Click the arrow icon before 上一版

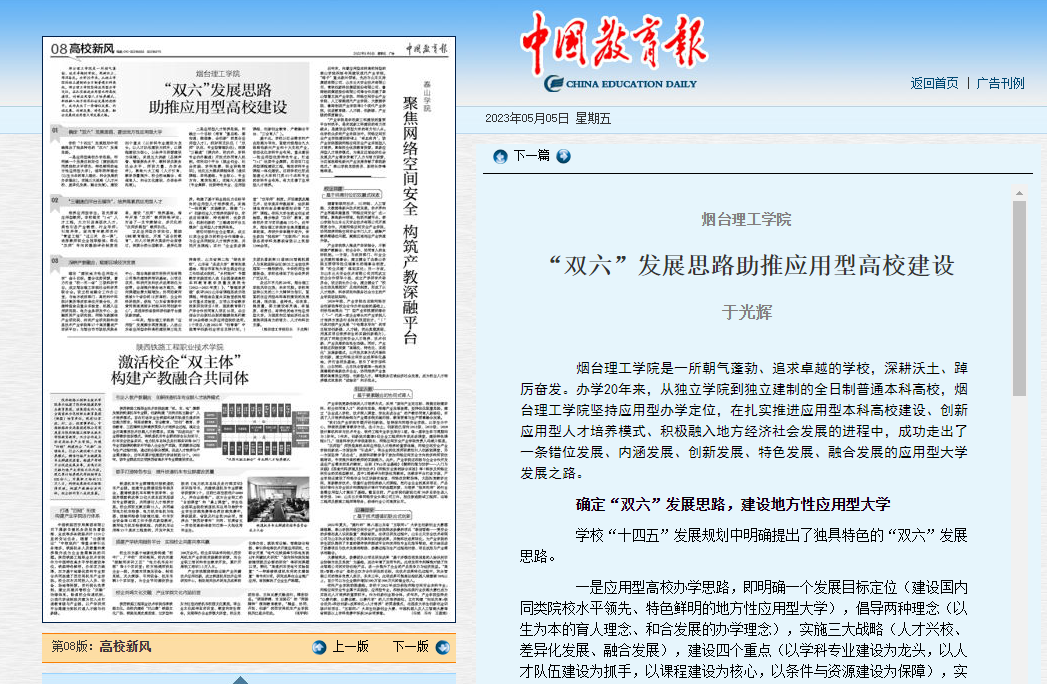[x=319, y=647]
